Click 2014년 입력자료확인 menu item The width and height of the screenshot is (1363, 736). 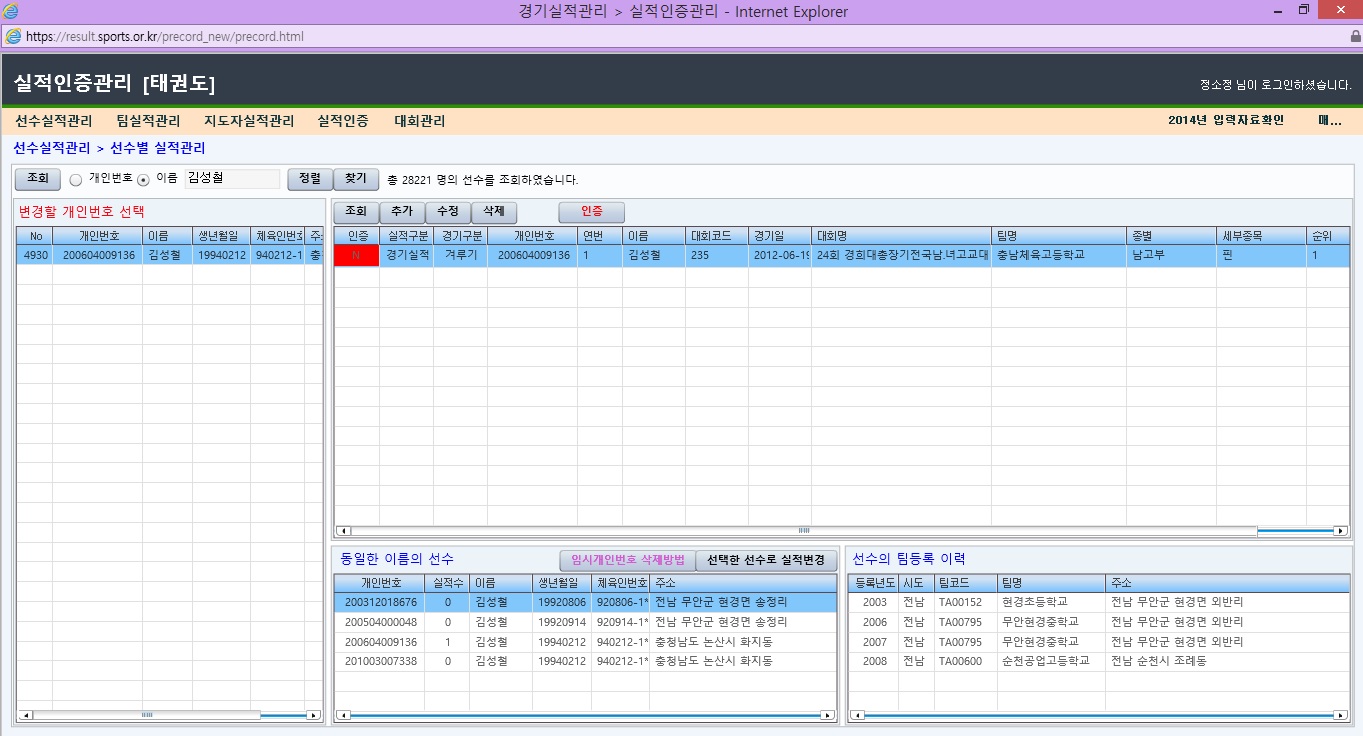pos(1226,120)
